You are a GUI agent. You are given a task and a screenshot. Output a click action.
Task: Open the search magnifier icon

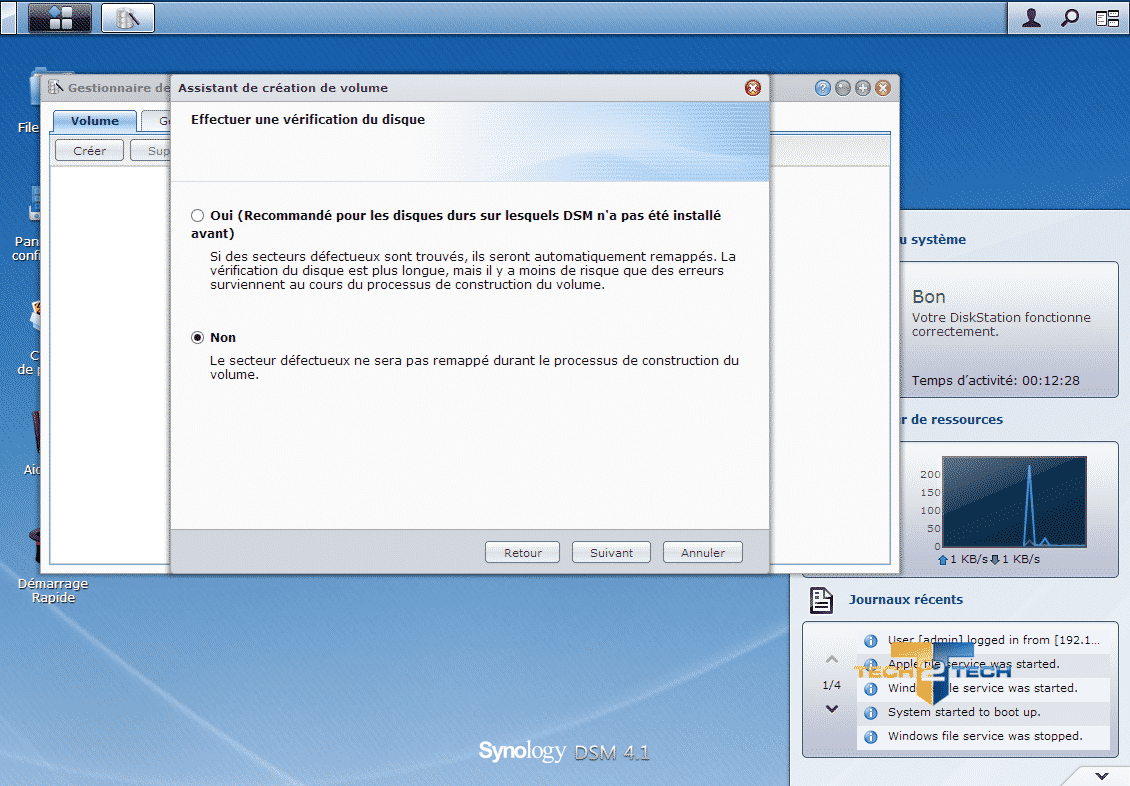pos(1069,17)
